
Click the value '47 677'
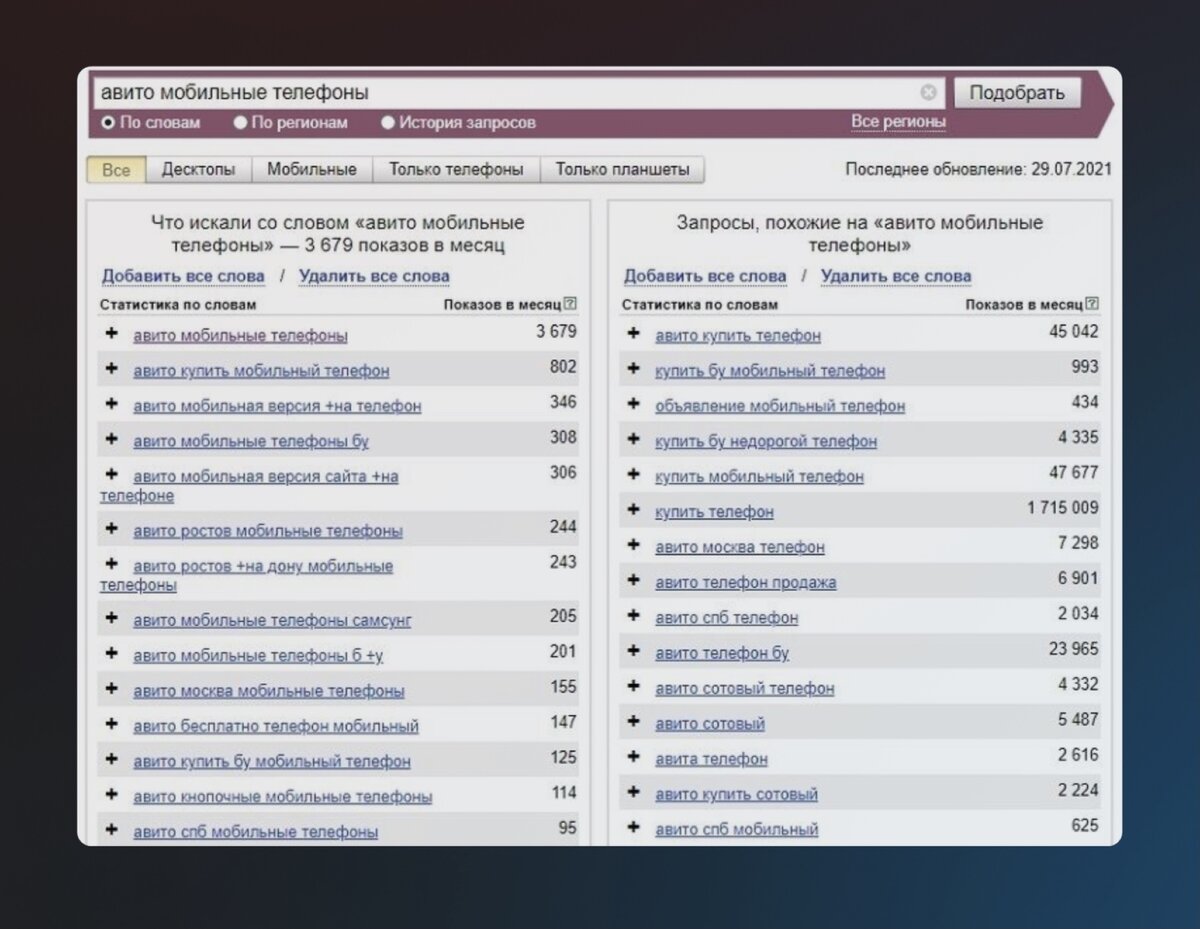(x=1074, y=472)
